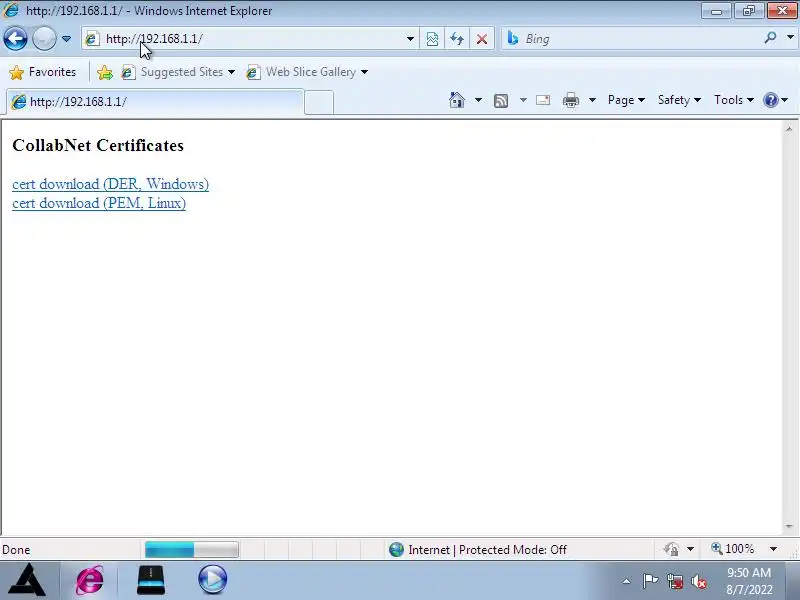800x600 pixels.
Task: Toggle the Compatibility View icon
Action: coord(432,39)
